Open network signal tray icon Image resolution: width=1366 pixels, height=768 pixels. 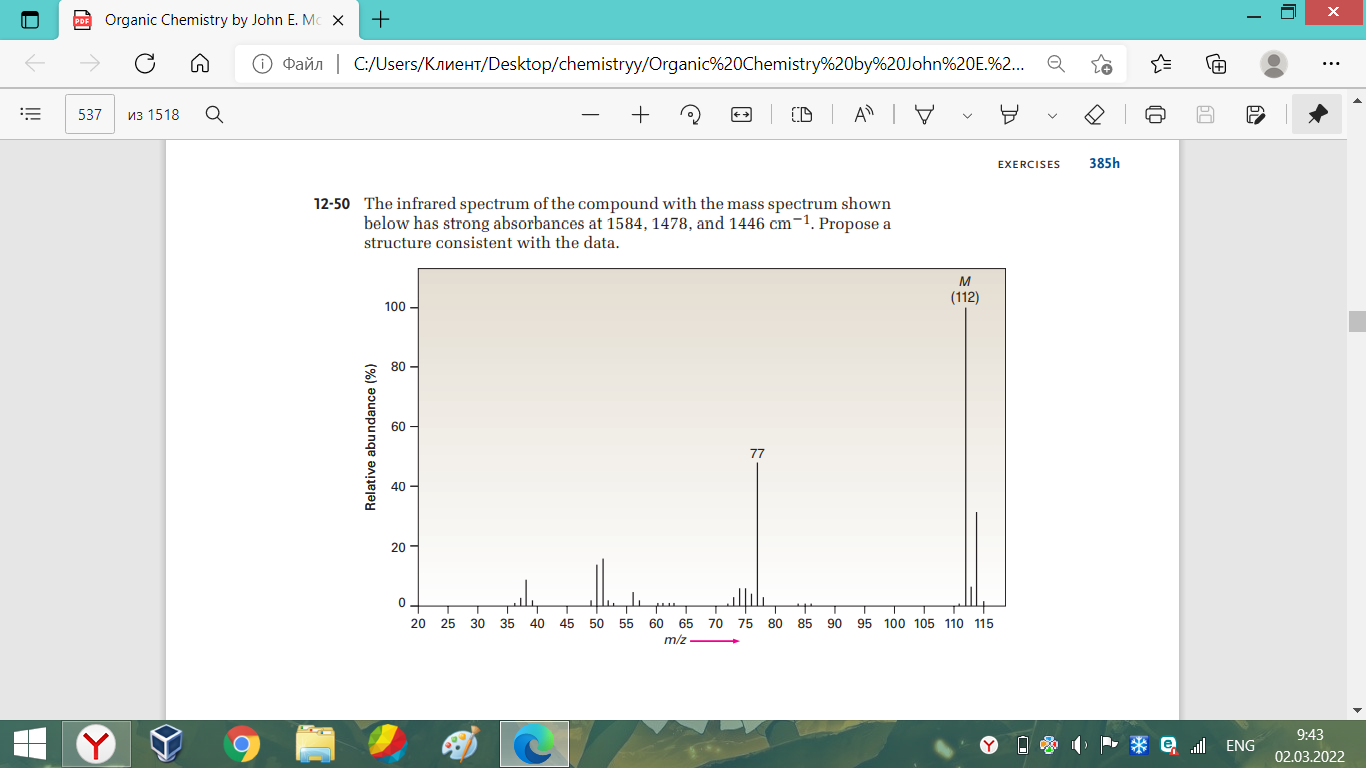pyautogui.click(x=1198, y=745)
